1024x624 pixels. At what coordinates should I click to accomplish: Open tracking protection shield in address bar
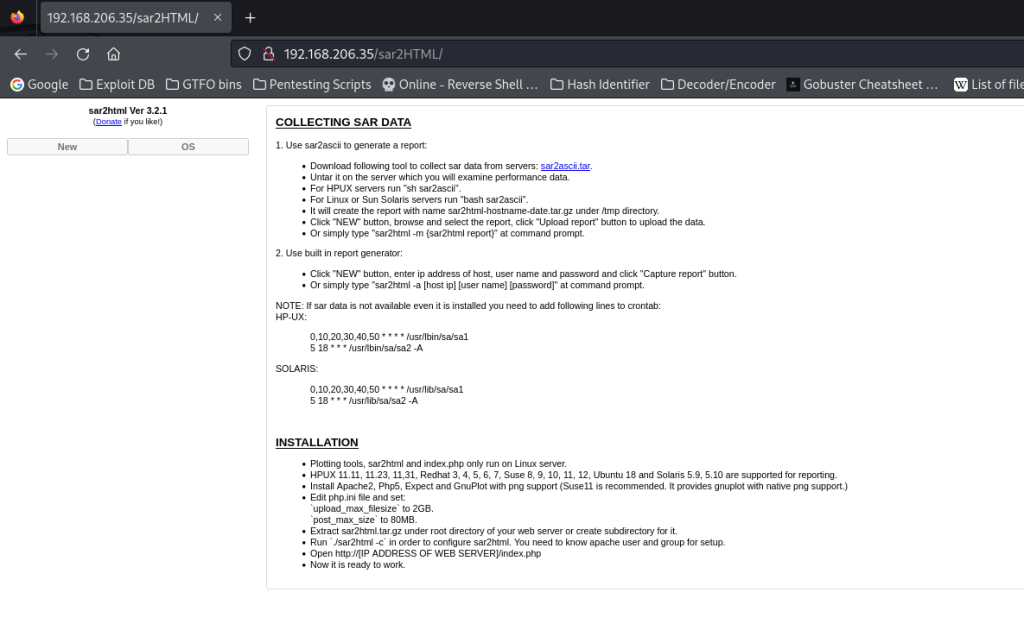244,54
